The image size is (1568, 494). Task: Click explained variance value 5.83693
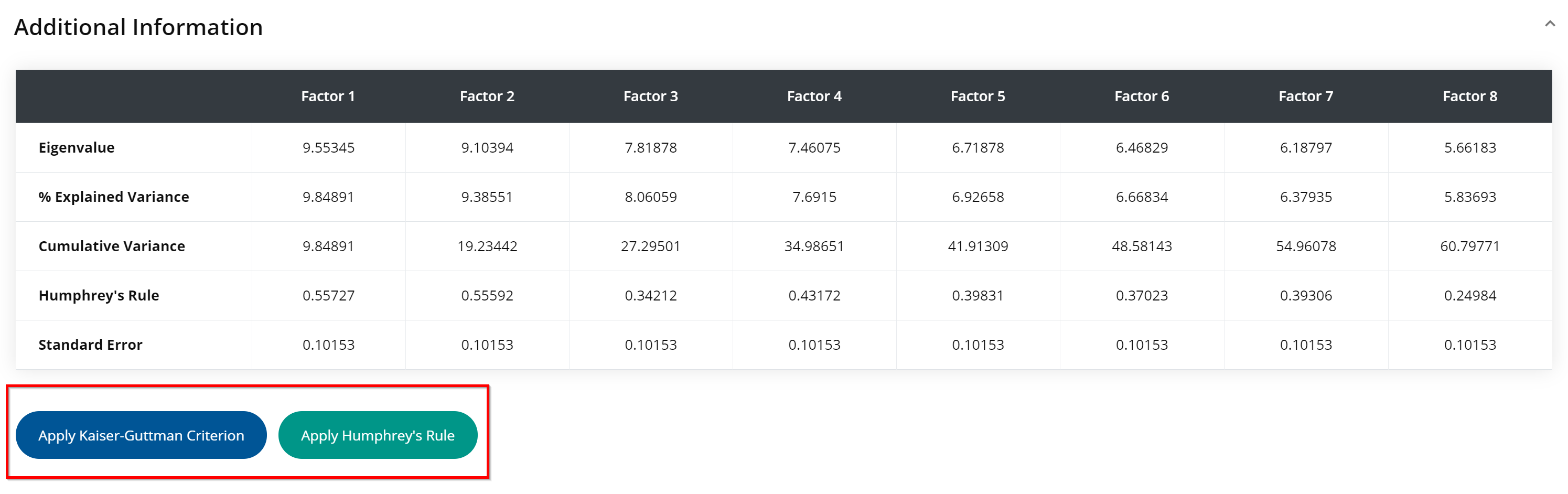coord(1470,197)
